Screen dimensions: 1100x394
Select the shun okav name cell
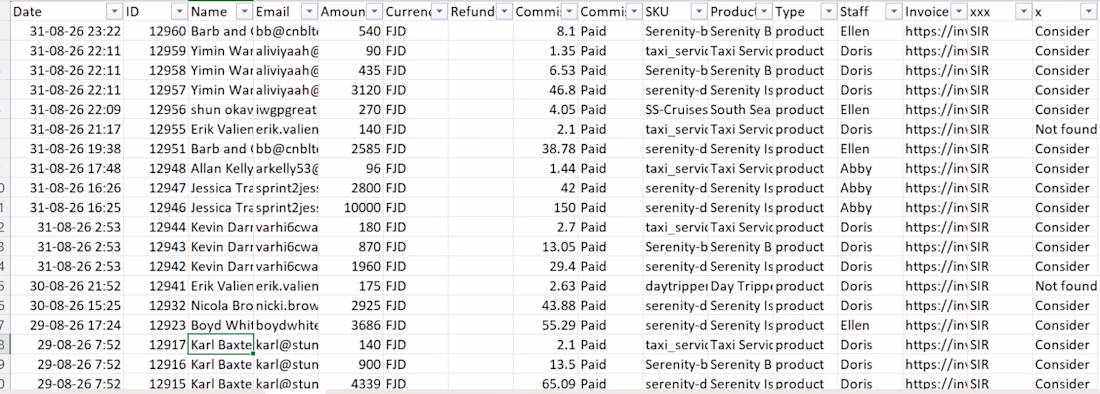pyautogui.click(x=221, y=109)
